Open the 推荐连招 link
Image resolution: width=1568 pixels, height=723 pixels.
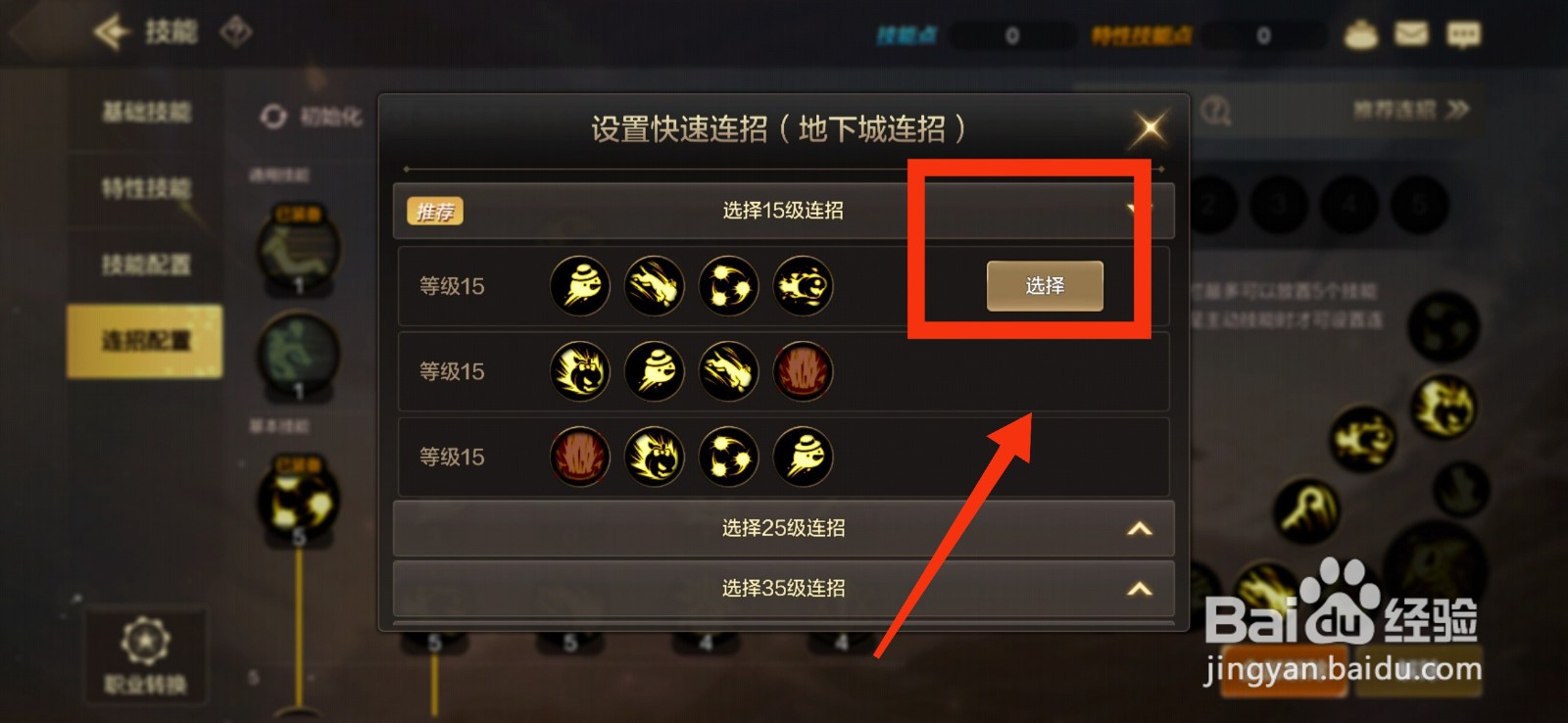click(x=1410, y=110)
